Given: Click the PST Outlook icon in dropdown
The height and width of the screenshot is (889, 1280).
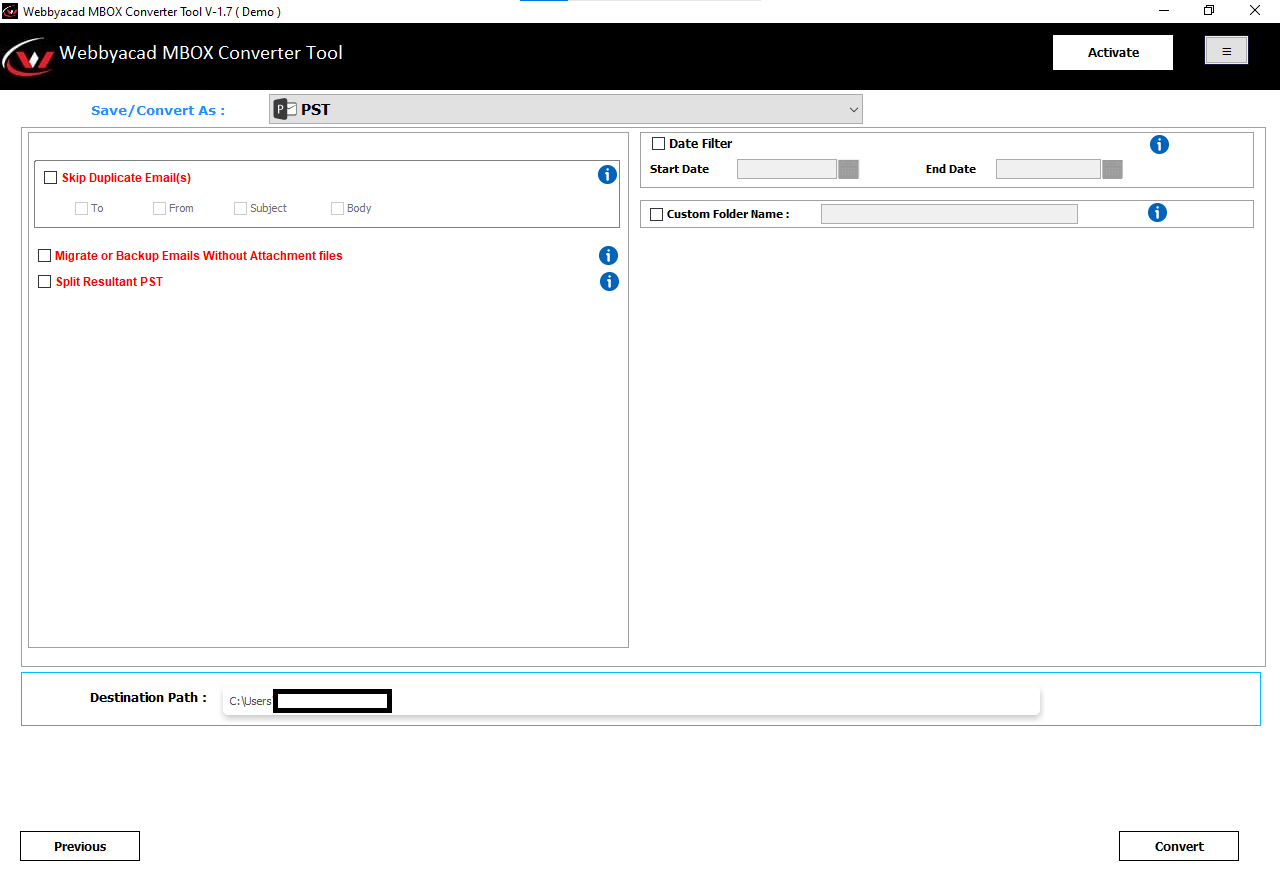Looking at the screenshot, I should 285,109.
